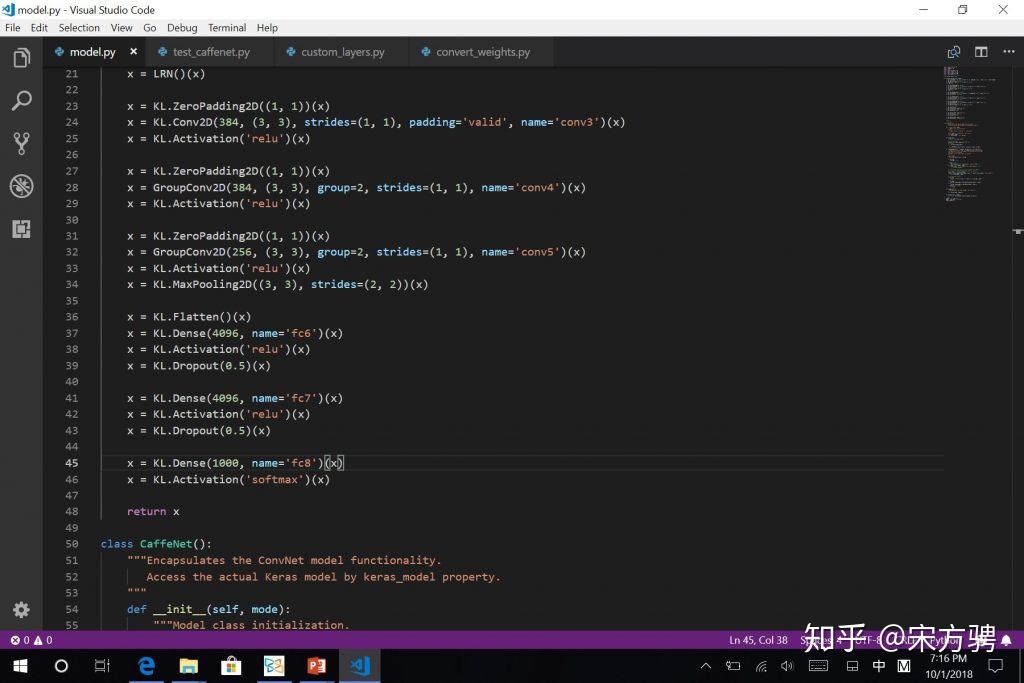The width and height of the screenshot is (1024, 683).
Task: Click the LRN()(x) line
Action: point(166,74)
